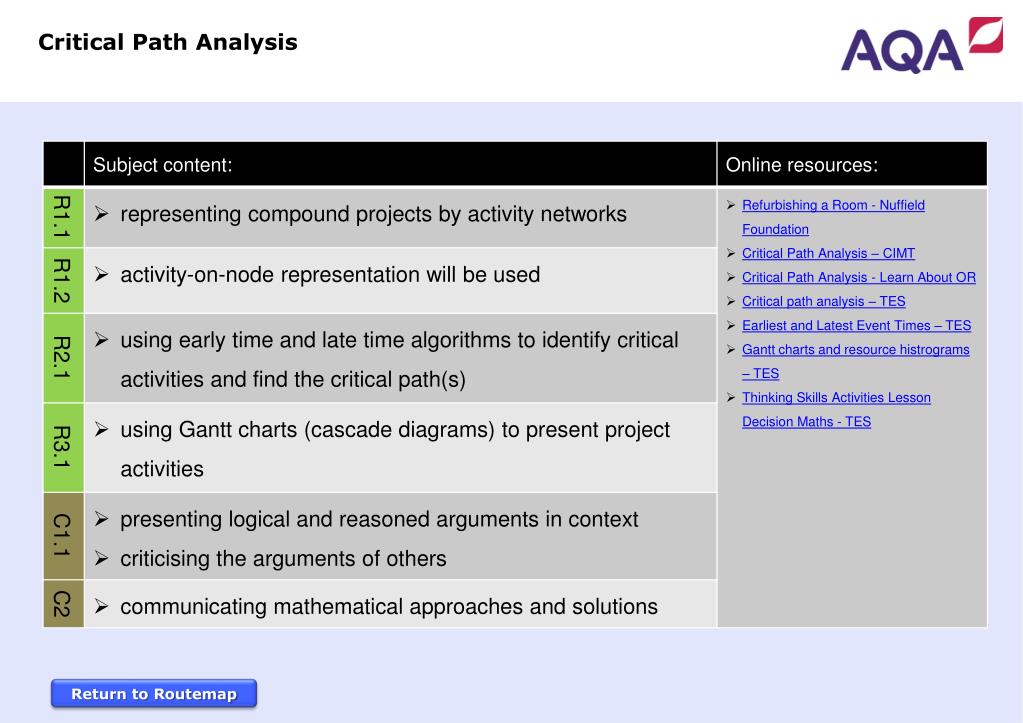Screen dimensions: 1023x723
Task: Open Critical Path Analysis - Learn About OR
Action: coord(858,278)
